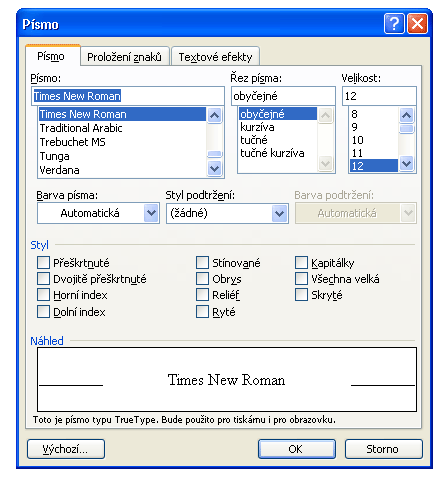The height and width of the screenshot is (479, 445).
Task: Select font size 12 in list
Action: click(x=374, y=166)
